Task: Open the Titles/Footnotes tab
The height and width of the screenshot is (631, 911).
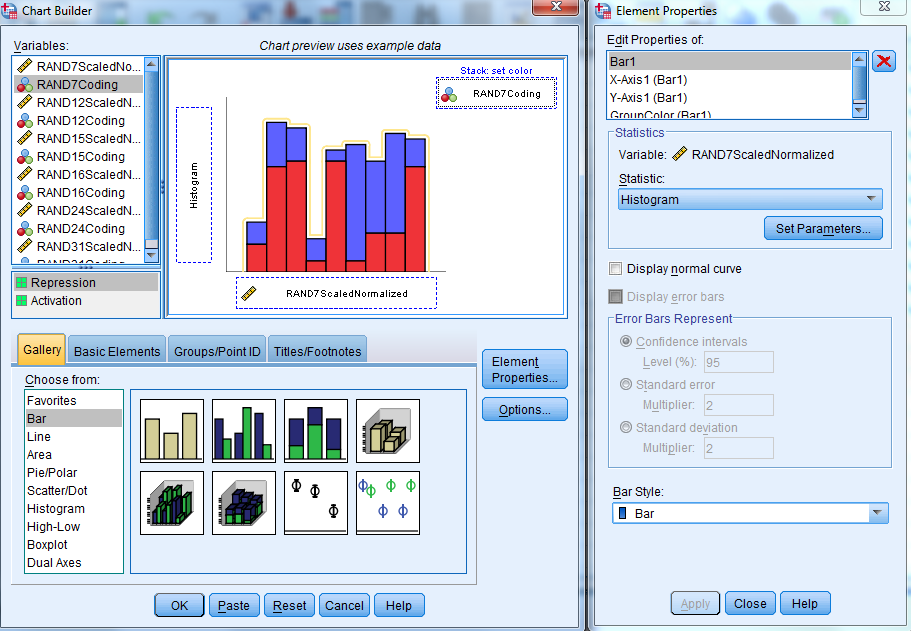Action: pyautogui.click(x=318, y=351)
